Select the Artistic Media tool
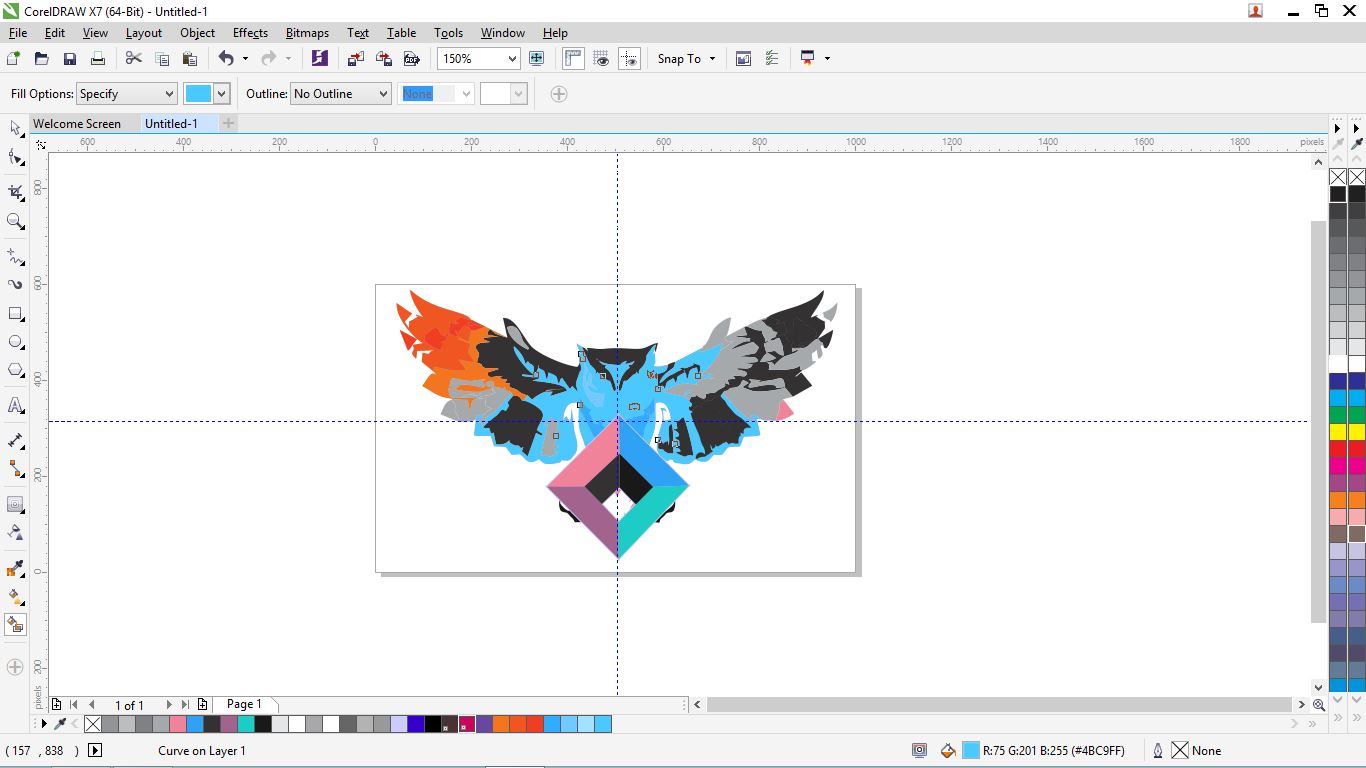 (x=15, y=285)
